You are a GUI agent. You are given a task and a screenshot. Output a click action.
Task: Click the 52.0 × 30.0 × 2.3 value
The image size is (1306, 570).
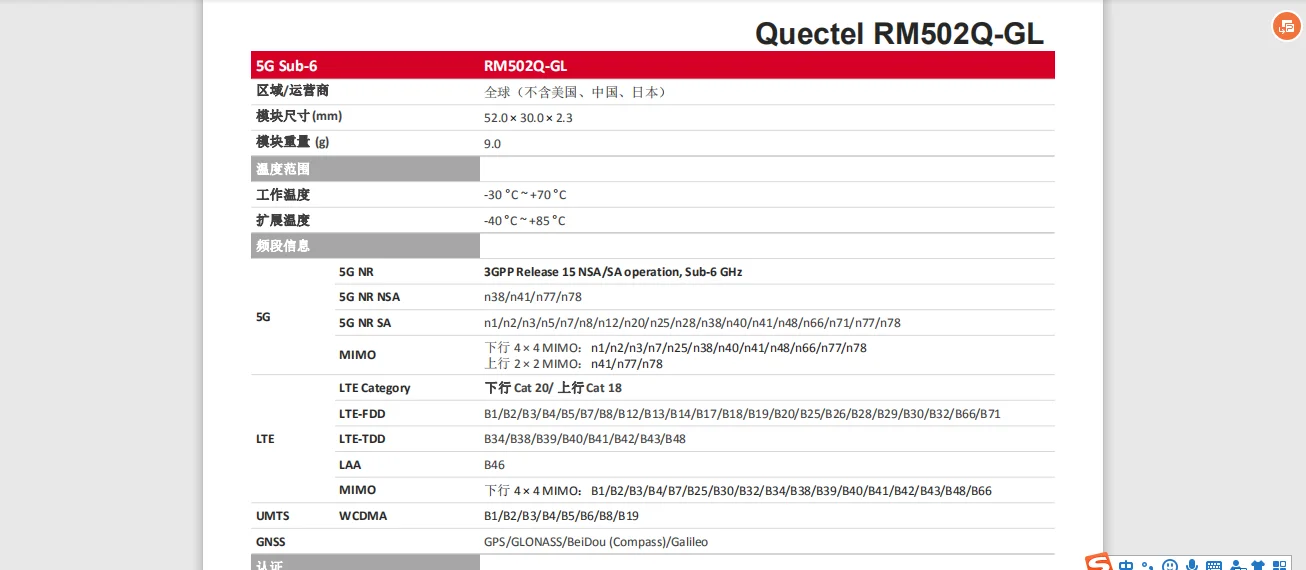point(528,118)
